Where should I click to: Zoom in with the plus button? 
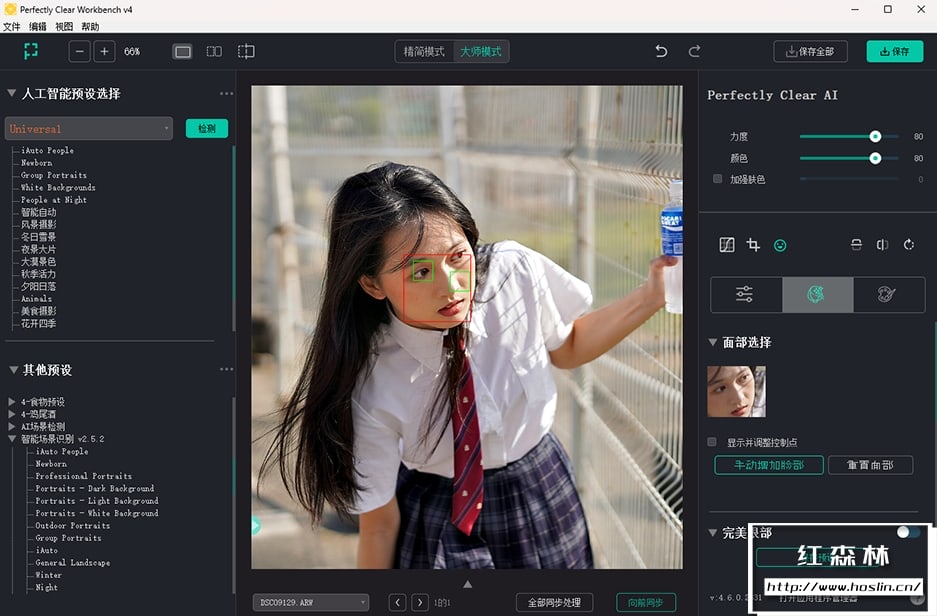104,51
